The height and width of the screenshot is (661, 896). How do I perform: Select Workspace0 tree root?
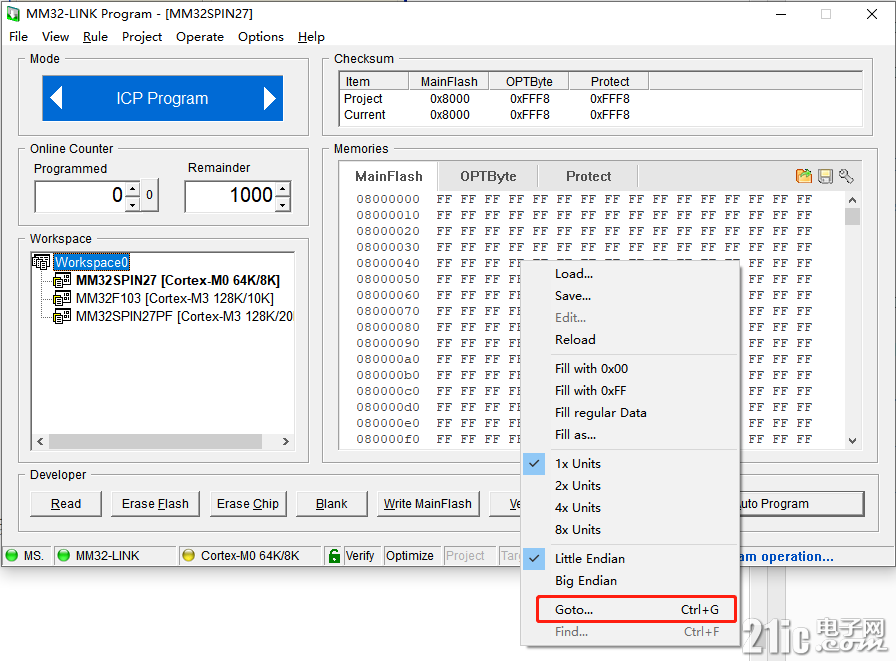coord(91,262)
